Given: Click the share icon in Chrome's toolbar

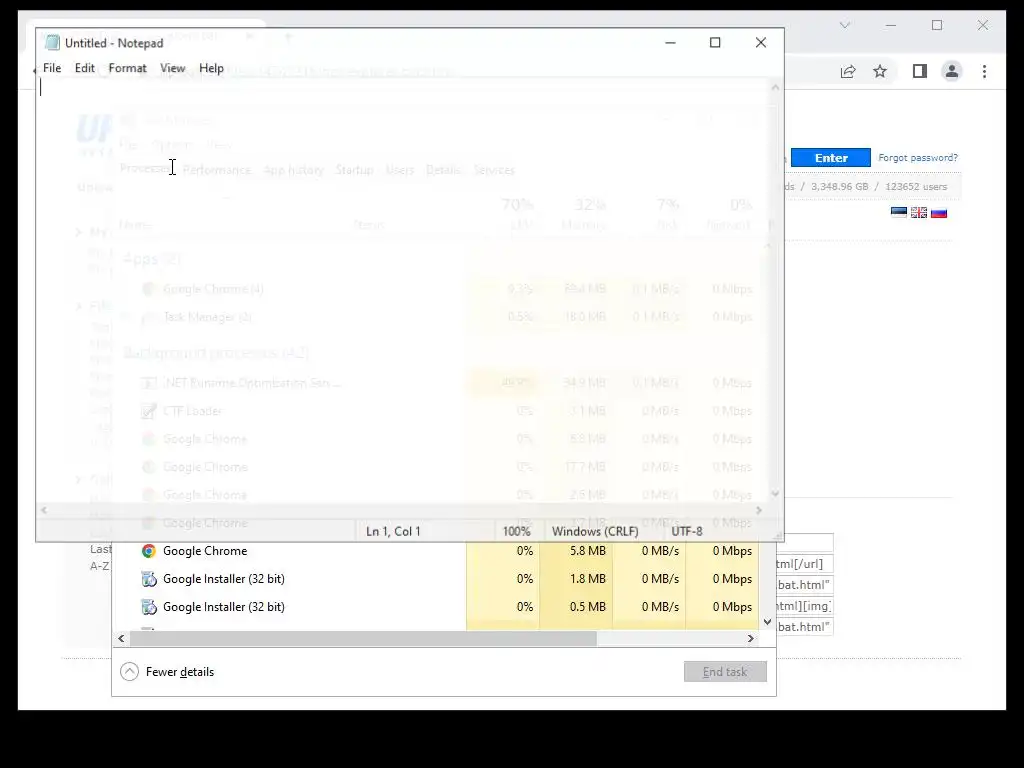Looking at the screenshot, I should click(848, 71).
